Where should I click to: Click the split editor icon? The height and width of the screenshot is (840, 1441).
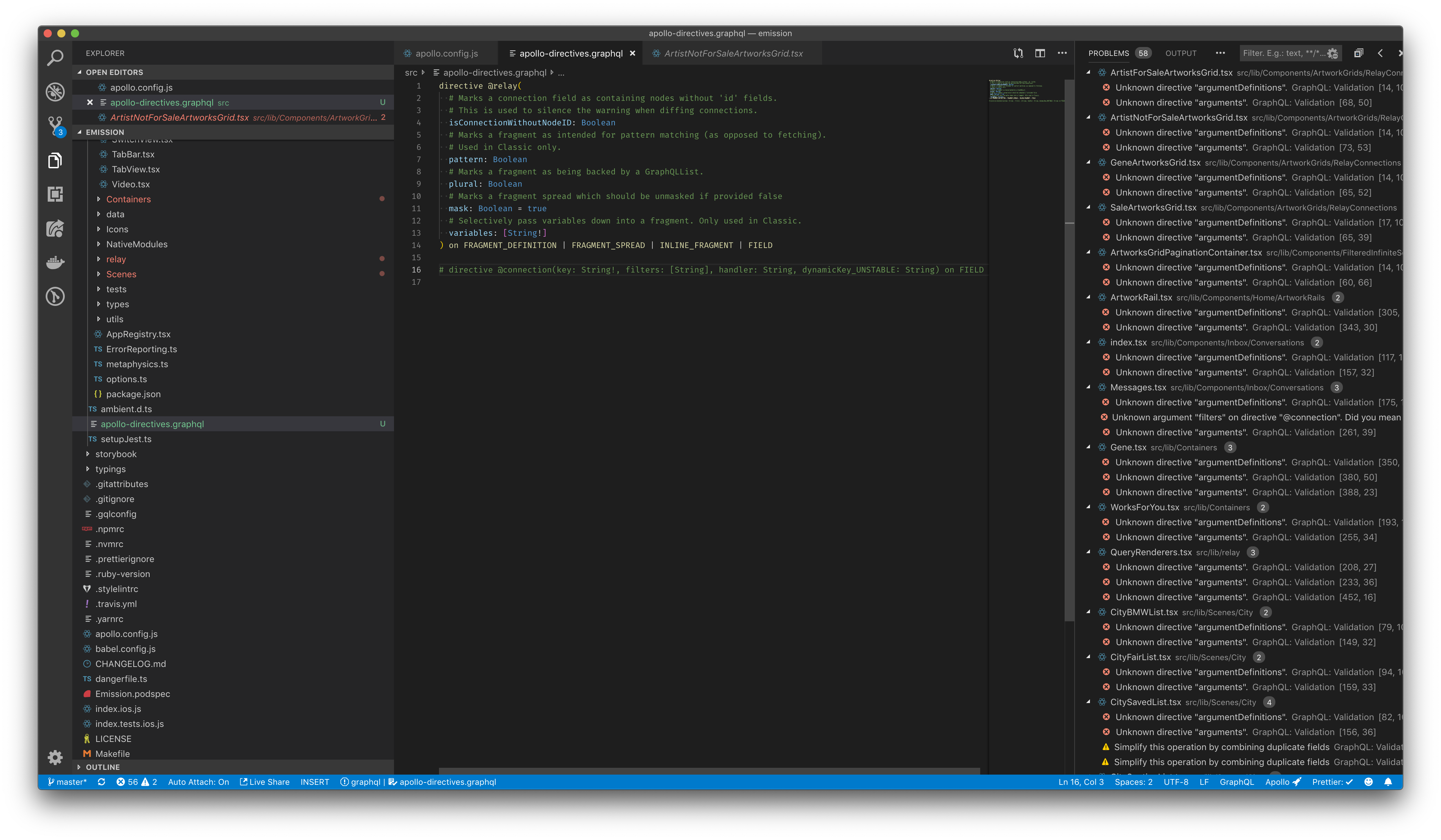pyautogui.click(x=1040, y=53)
